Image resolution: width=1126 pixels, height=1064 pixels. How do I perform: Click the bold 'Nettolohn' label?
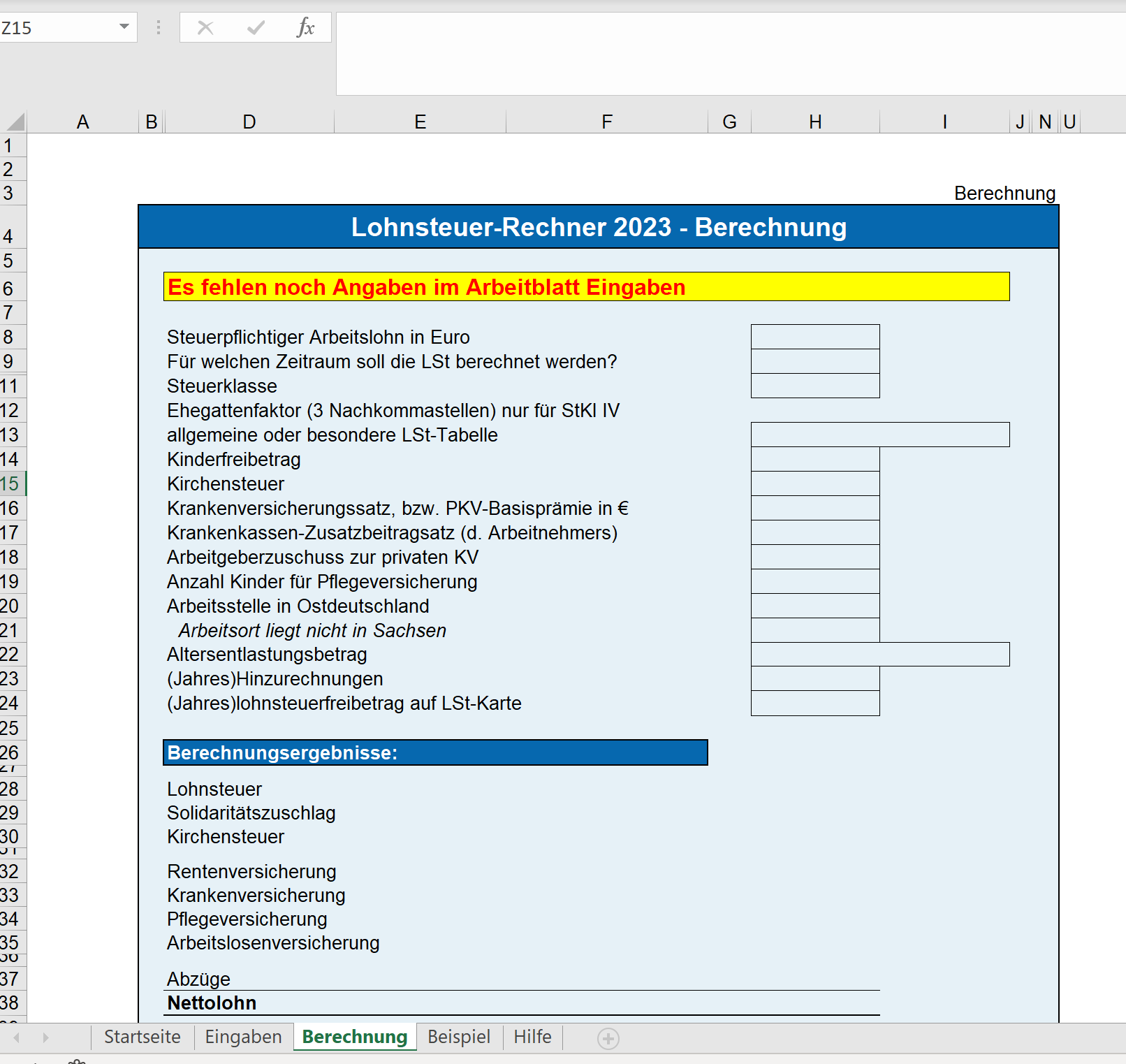(x=212, y=1003)
